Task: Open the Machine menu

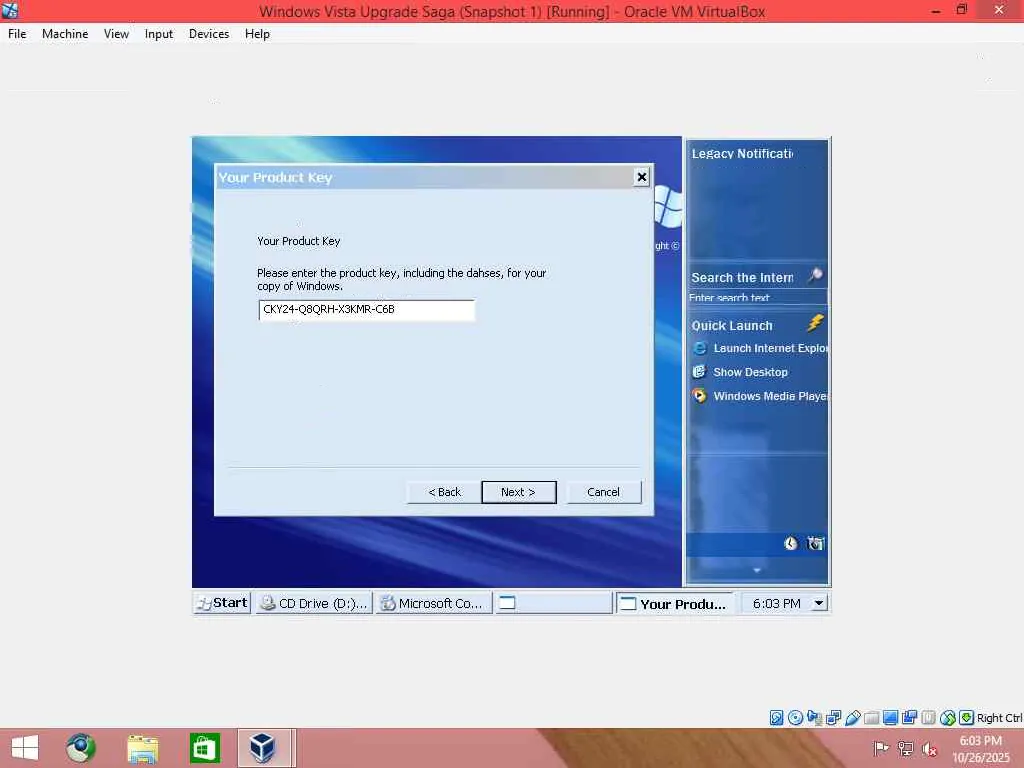Action: tap(65, 34)
